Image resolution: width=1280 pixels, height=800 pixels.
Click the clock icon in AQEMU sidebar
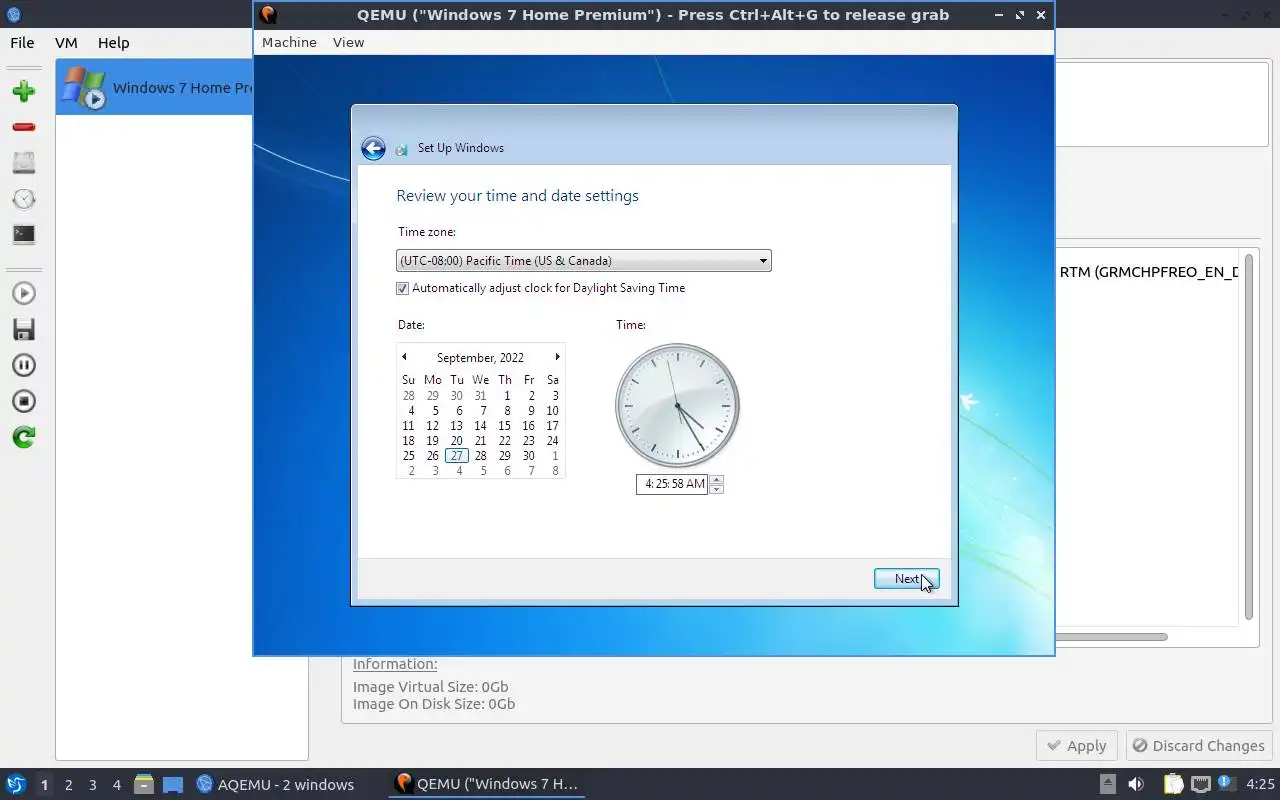[24, 198]
